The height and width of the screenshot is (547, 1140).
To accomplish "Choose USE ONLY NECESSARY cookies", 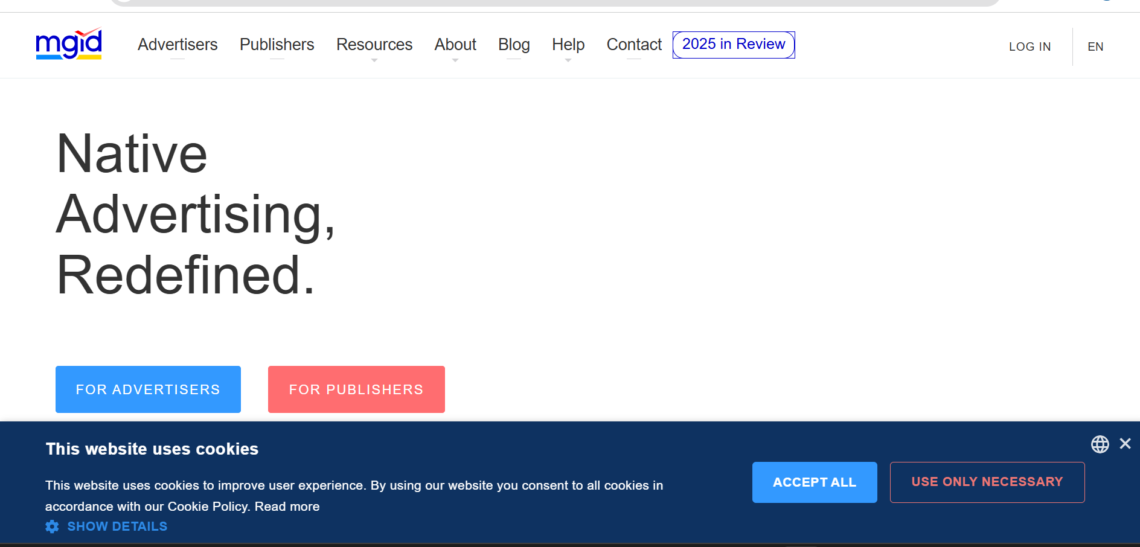I will [986, 482].
